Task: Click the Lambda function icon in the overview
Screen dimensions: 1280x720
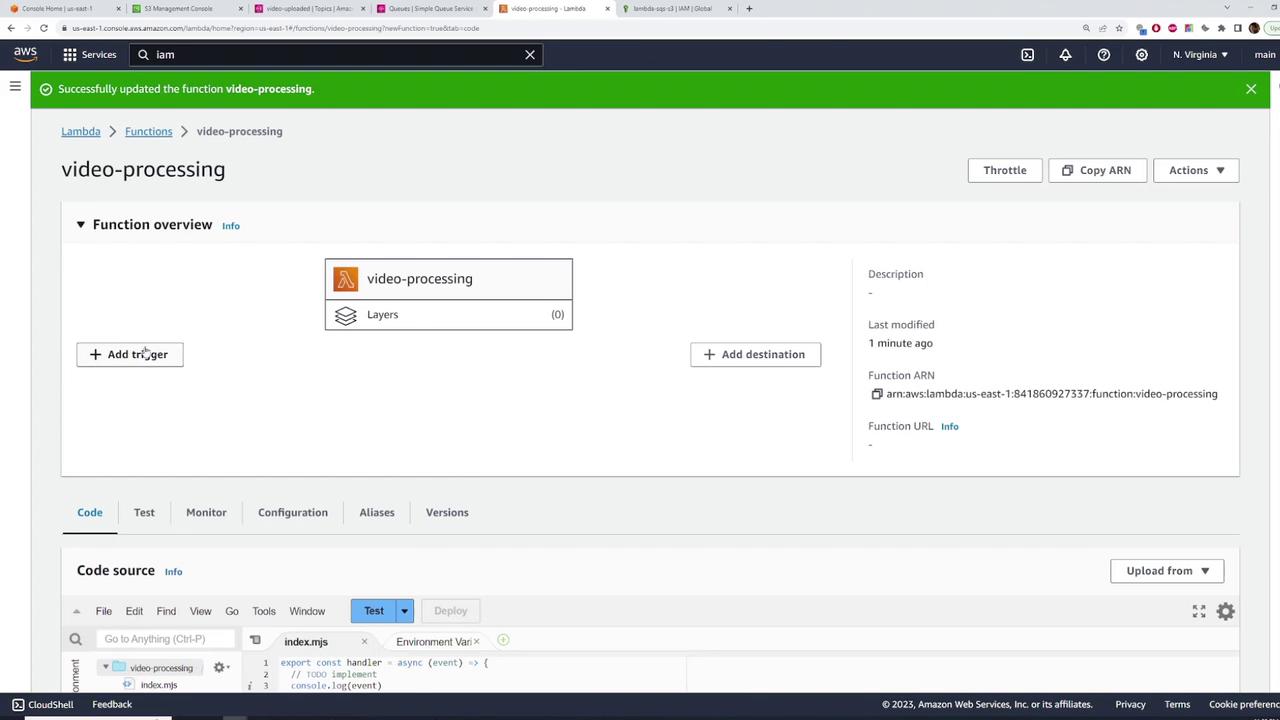Action: click(x=346, y=279)
